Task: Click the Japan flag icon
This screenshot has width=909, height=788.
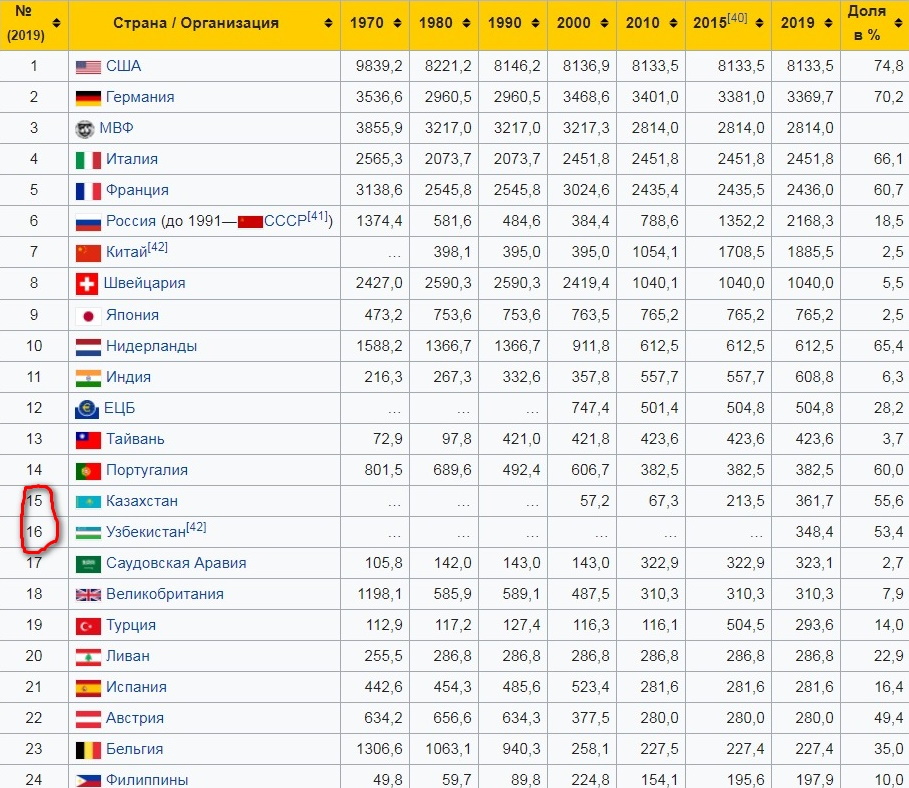Action: [x=89, y=315]
